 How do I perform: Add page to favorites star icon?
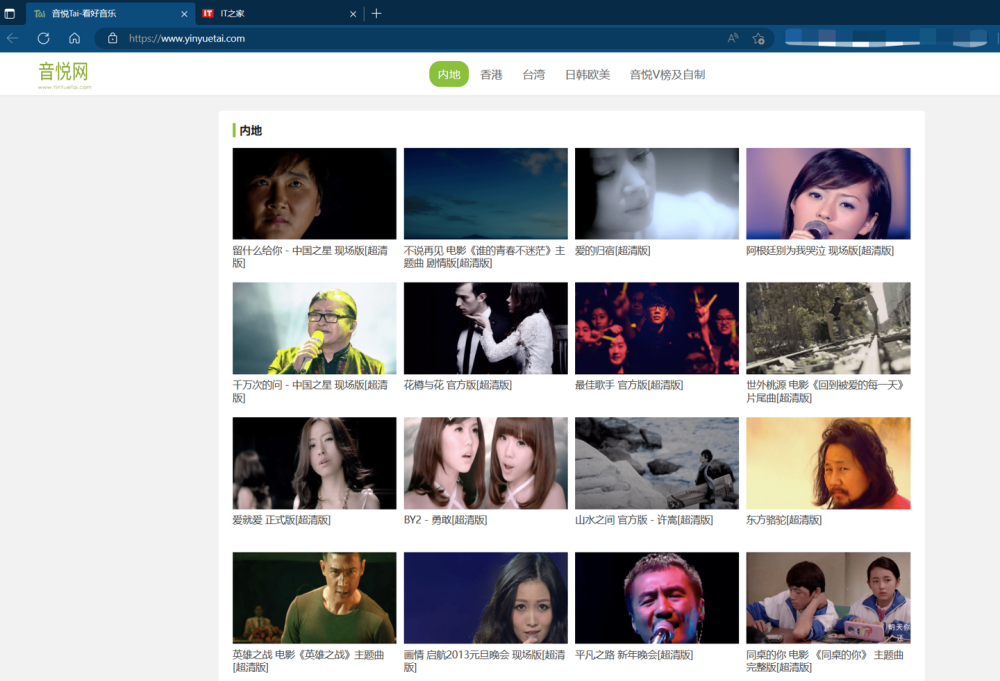click(759, 38)
